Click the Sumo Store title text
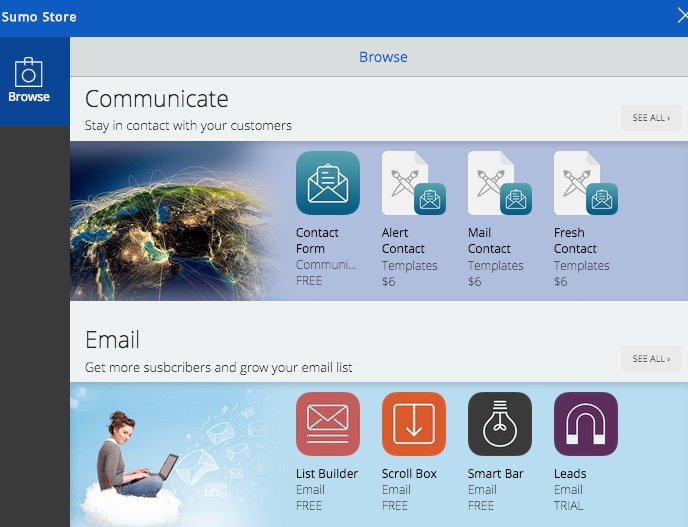Screen dimensions: 688x527 [x=39, y=17]
